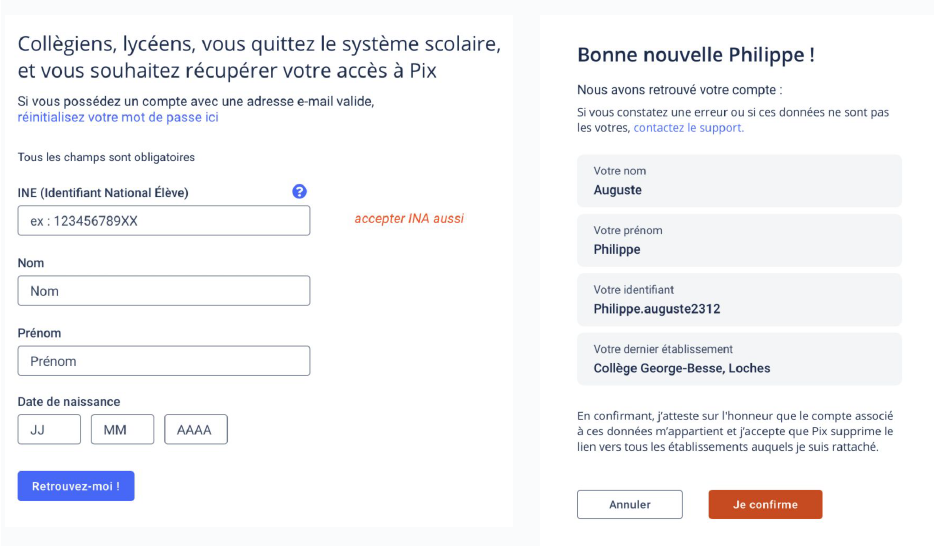Click the INE (Identifiant National Élève) label
Screen dimensions: 935x546
pyautogui.click(x=103, y=193)
